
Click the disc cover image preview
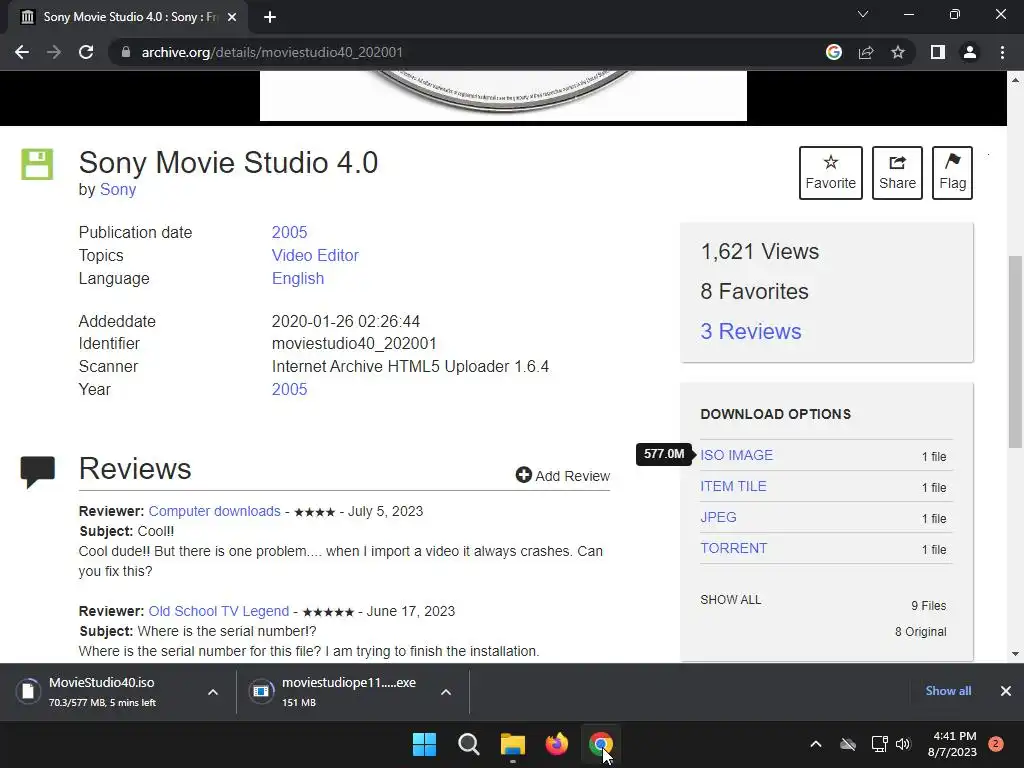pyautogui.click(x=504, y=96)
